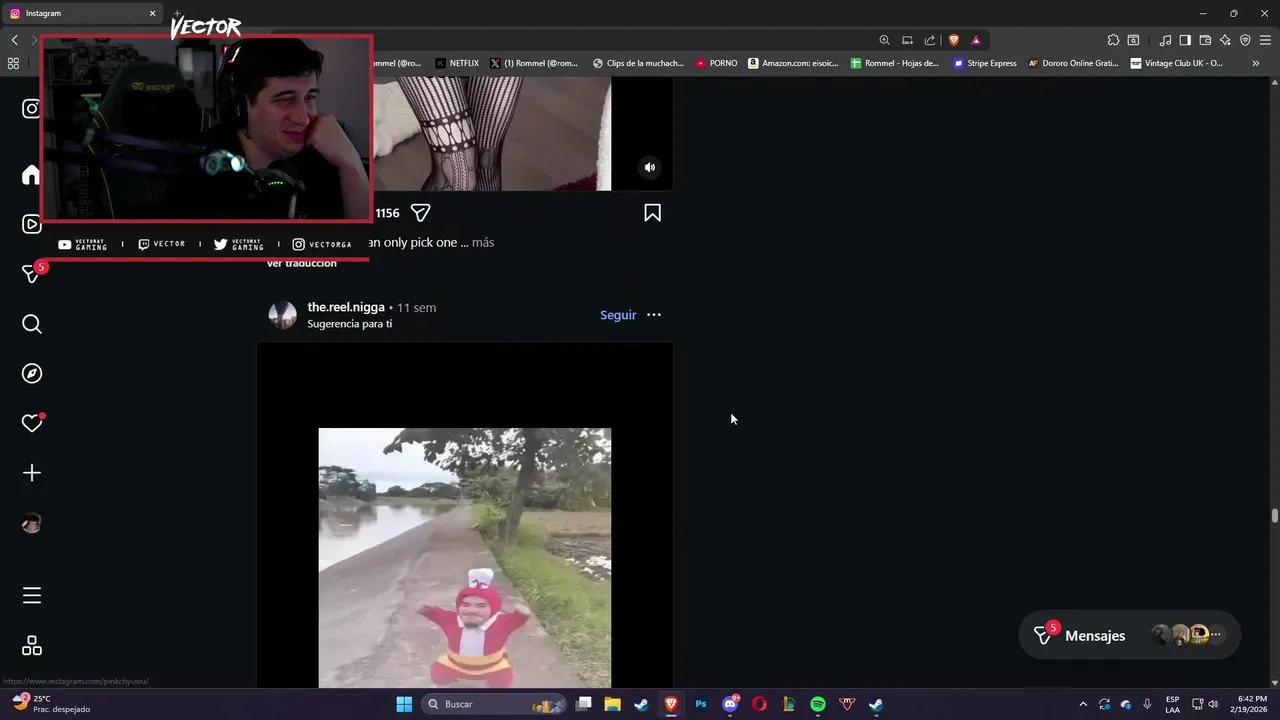Open File Explorer from the taskbar
1280x720 pixels.
point(612,704)
